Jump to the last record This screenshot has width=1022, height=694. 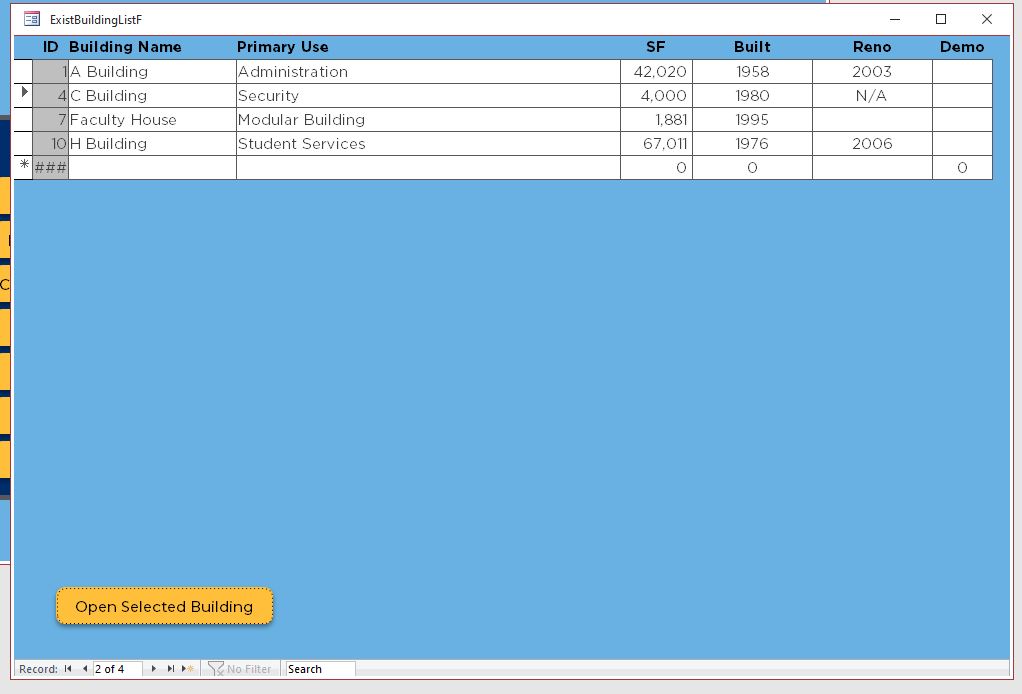171,669
